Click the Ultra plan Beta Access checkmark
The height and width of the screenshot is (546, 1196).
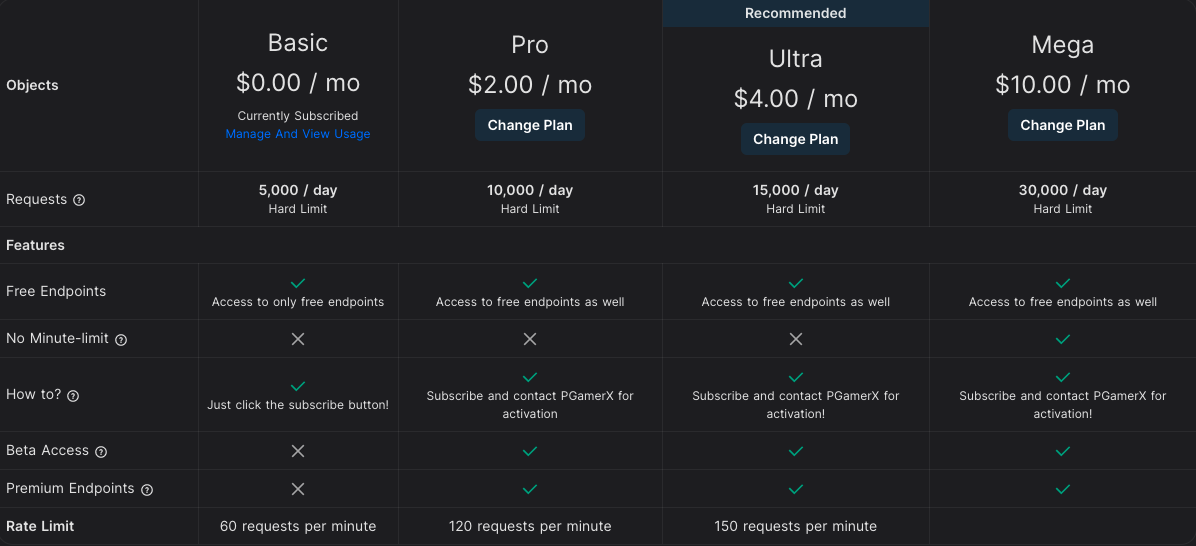pos(796,451)
